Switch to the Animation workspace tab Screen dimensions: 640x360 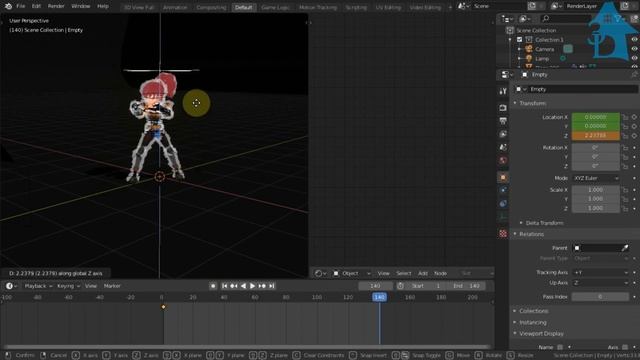pos(175,7)
